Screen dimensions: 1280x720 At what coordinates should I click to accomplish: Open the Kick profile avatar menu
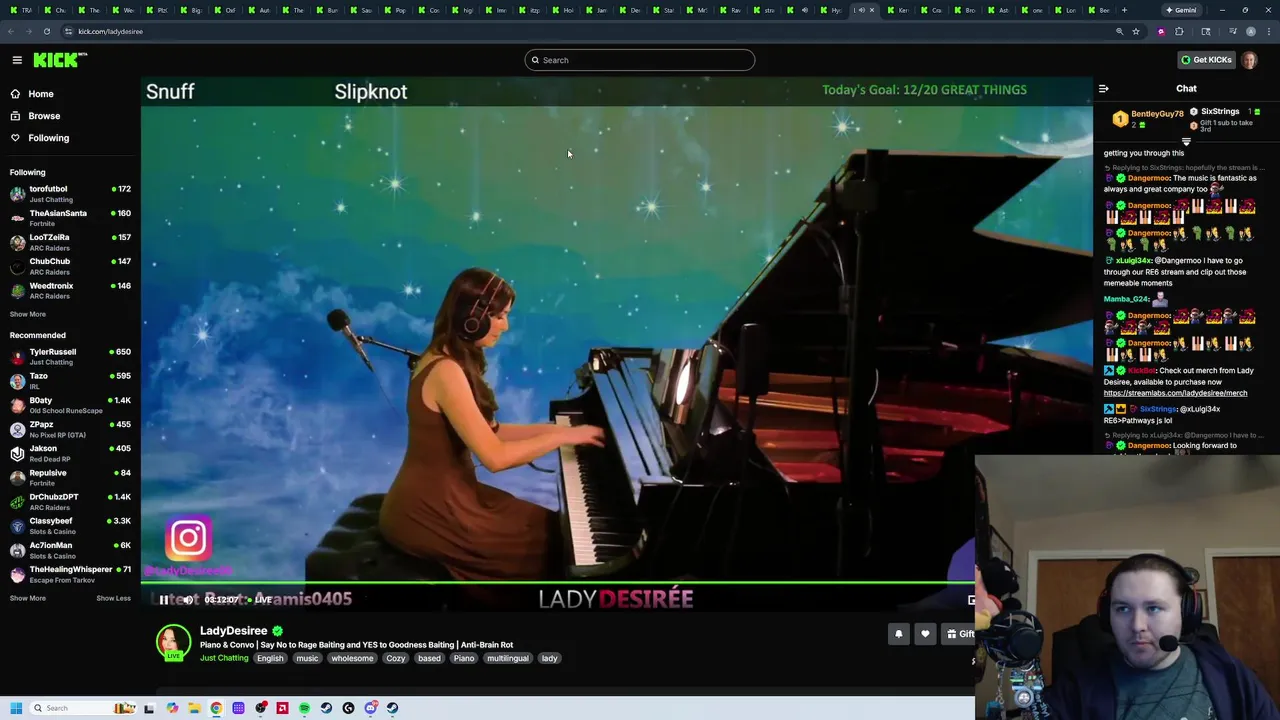[1249, 60]
